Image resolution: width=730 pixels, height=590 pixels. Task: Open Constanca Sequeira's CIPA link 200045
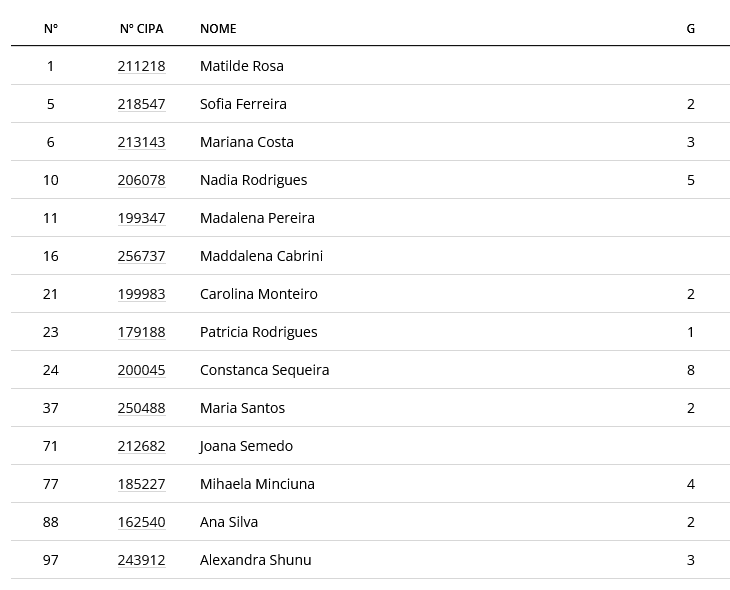pos(141,370)
